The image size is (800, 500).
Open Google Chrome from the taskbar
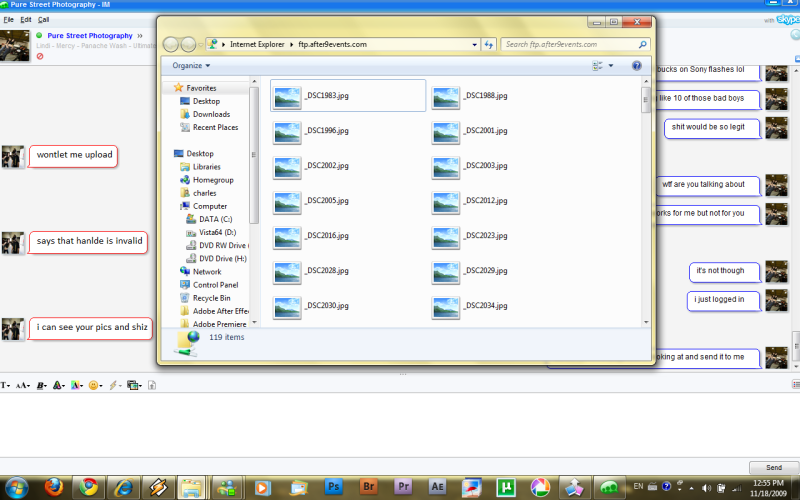point(89,488)
